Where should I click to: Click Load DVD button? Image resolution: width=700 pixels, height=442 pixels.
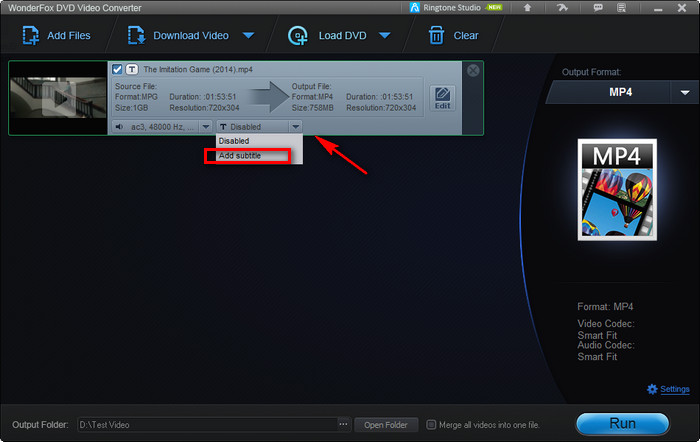coord(328,35)
